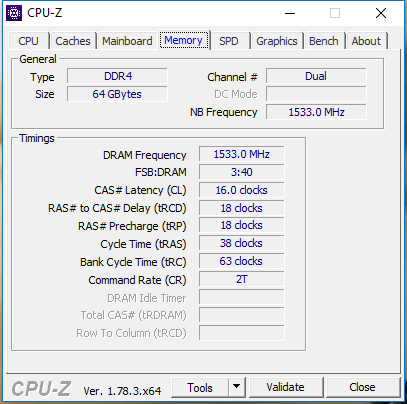Viewport: 407px width, 404px height.
Task: Click the Channel # label
Action: [x=232, y=77]
